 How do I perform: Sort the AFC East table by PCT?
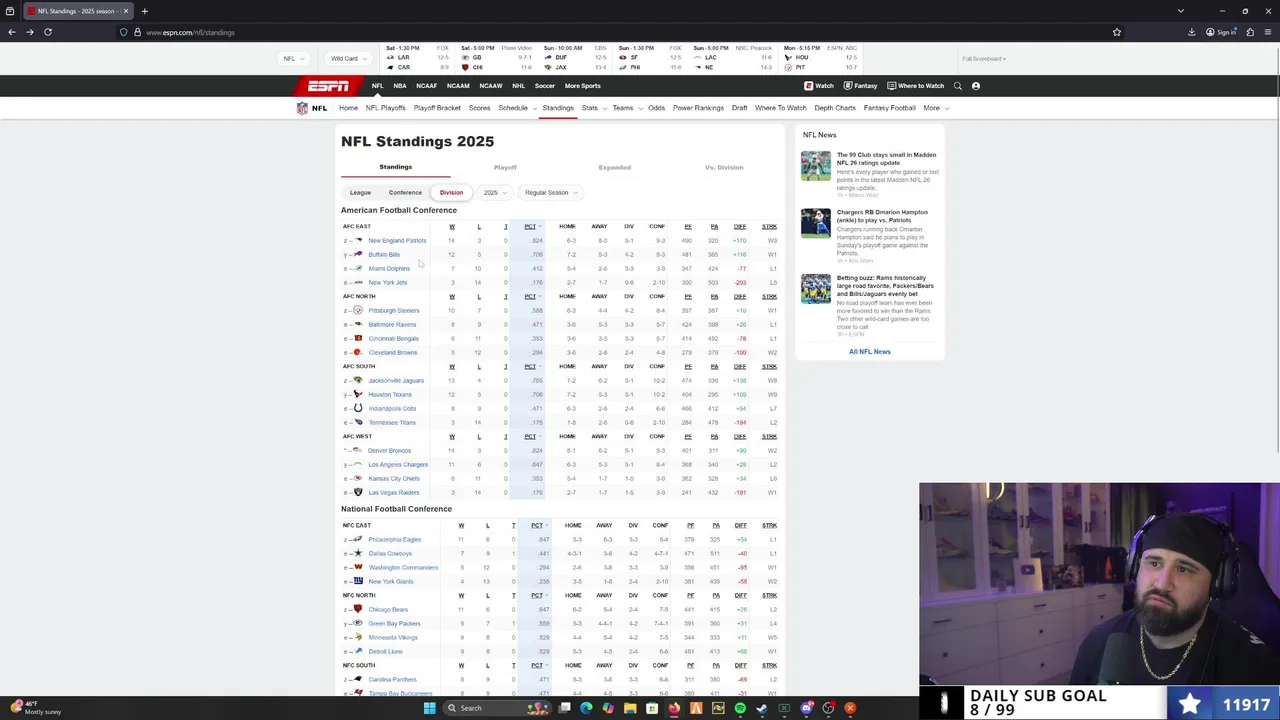(531, 226)
